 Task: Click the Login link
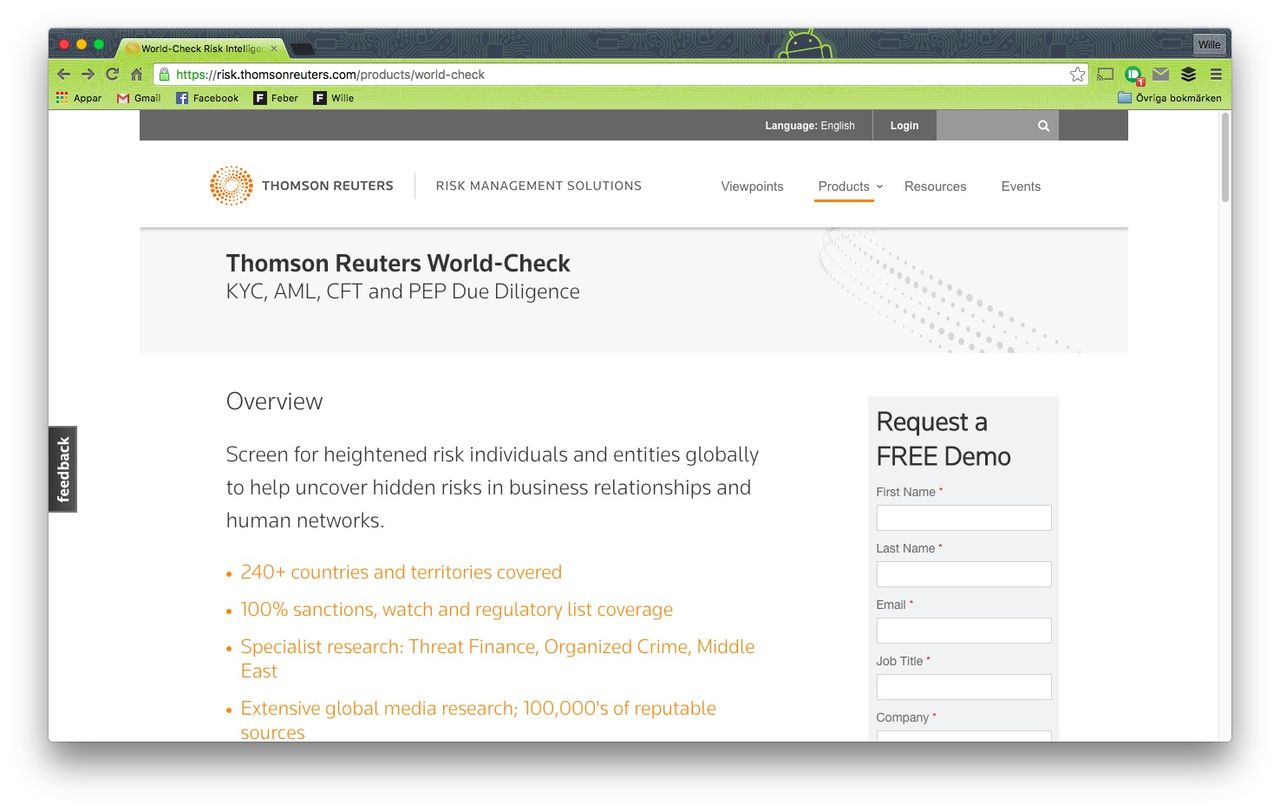tap(904, 126)
